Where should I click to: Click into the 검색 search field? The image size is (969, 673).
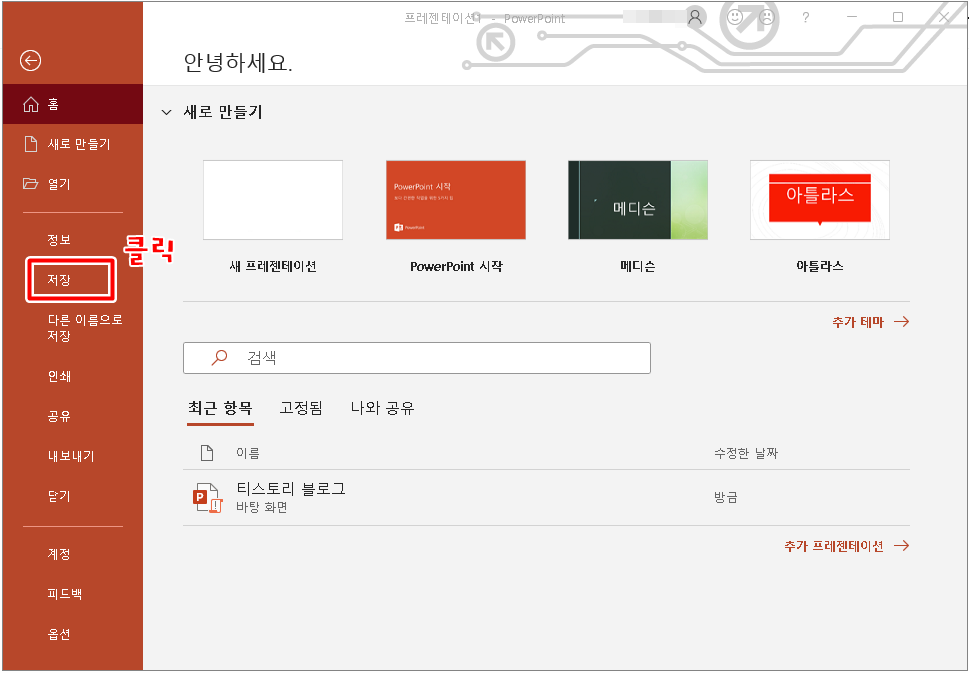pos(417,358)
